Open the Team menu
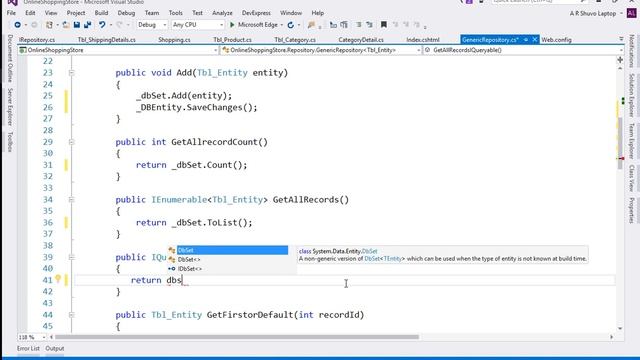 tap(152, 13)
